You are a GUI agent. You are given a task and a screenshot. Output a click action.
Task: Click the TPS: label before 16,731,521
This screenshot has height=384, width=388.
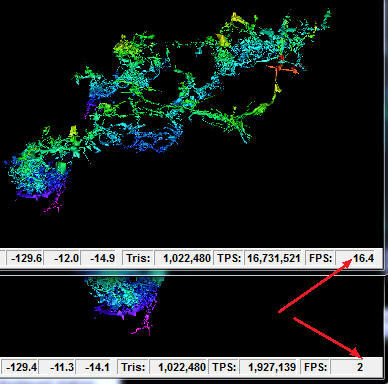(x=229, y=258)
